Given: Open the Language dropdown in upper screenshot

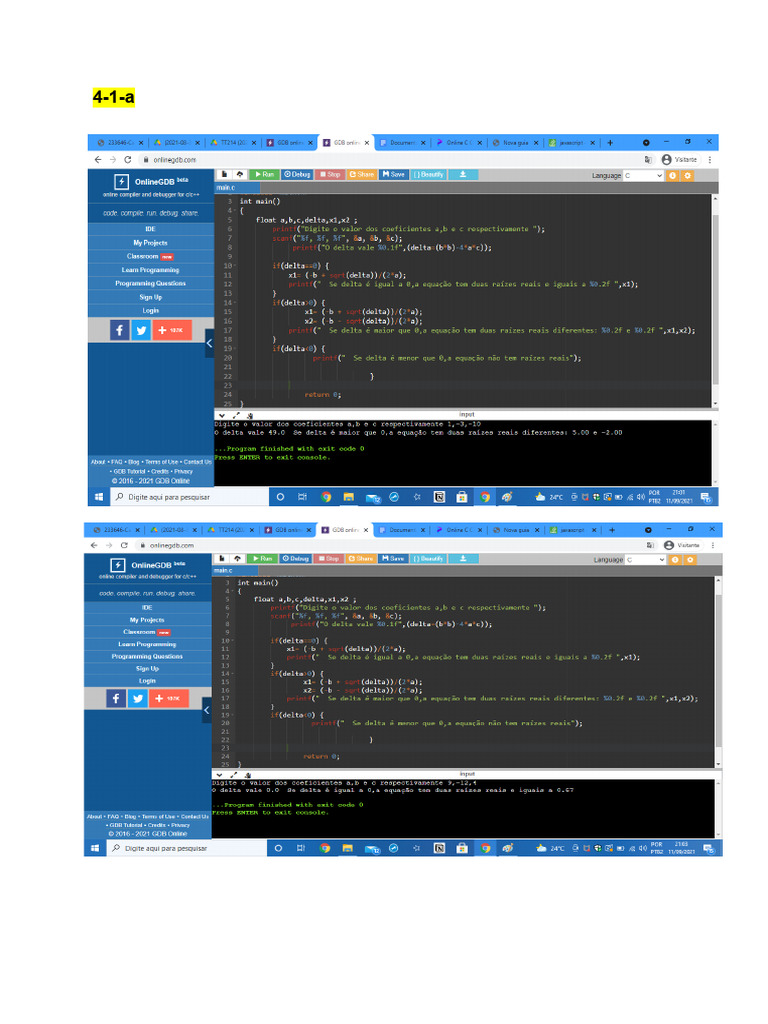Looking at the screenshot, I should 643,175.
